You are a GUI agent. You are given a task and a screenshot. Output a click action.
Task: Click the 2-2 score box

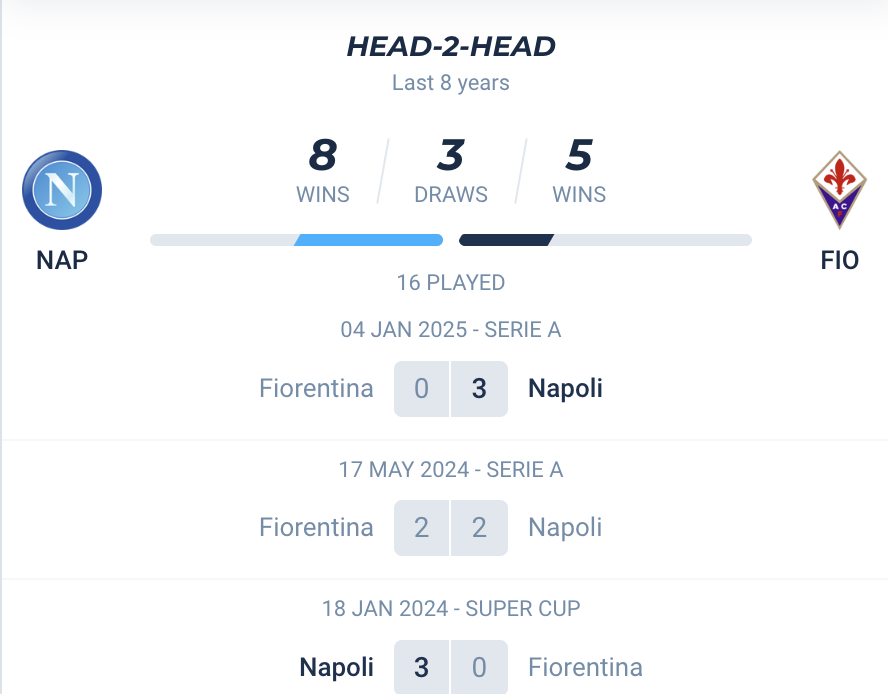451,528
